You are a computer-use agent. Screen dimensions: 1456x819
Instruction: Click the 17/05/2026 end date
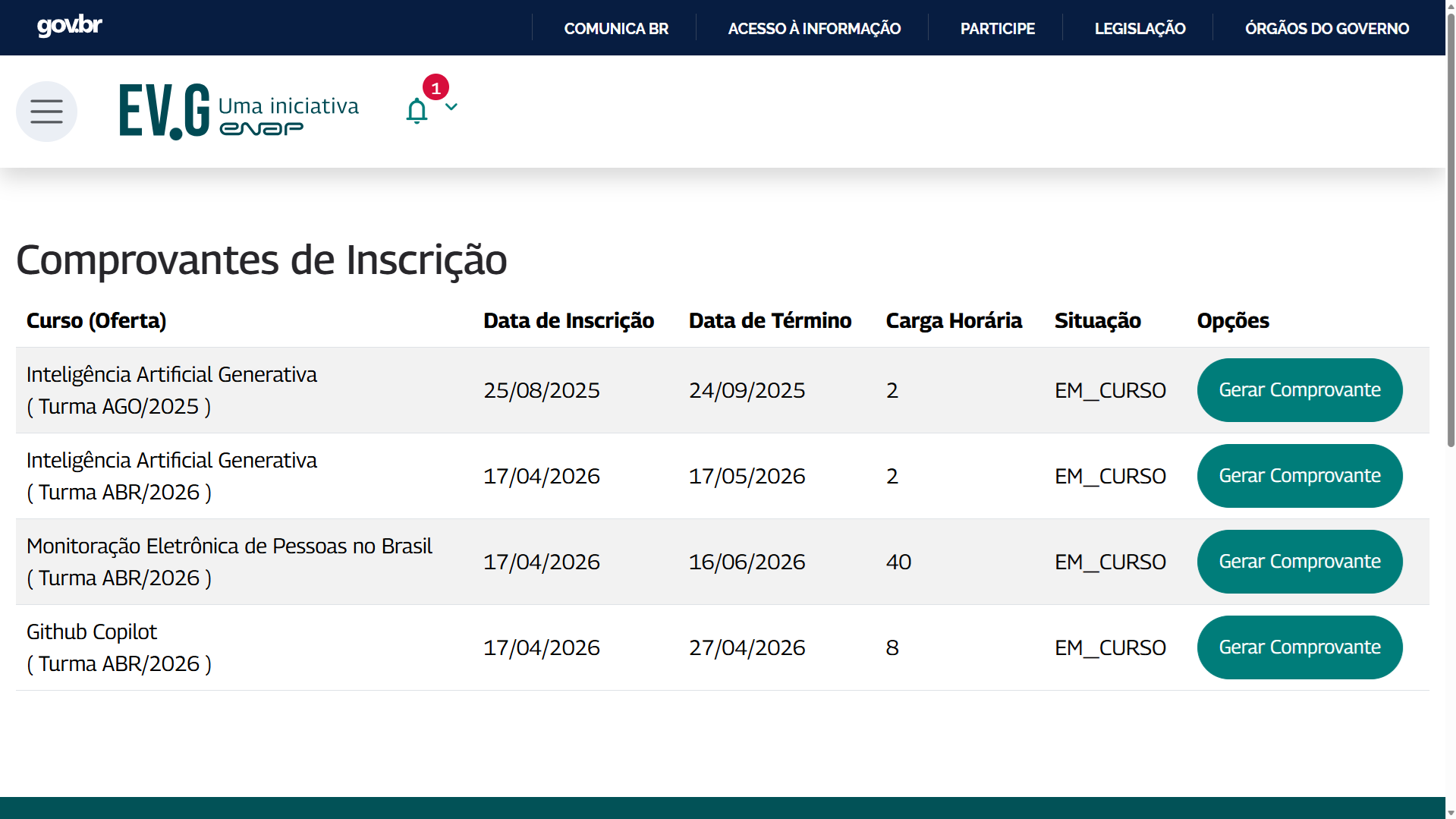pos(747,476)
